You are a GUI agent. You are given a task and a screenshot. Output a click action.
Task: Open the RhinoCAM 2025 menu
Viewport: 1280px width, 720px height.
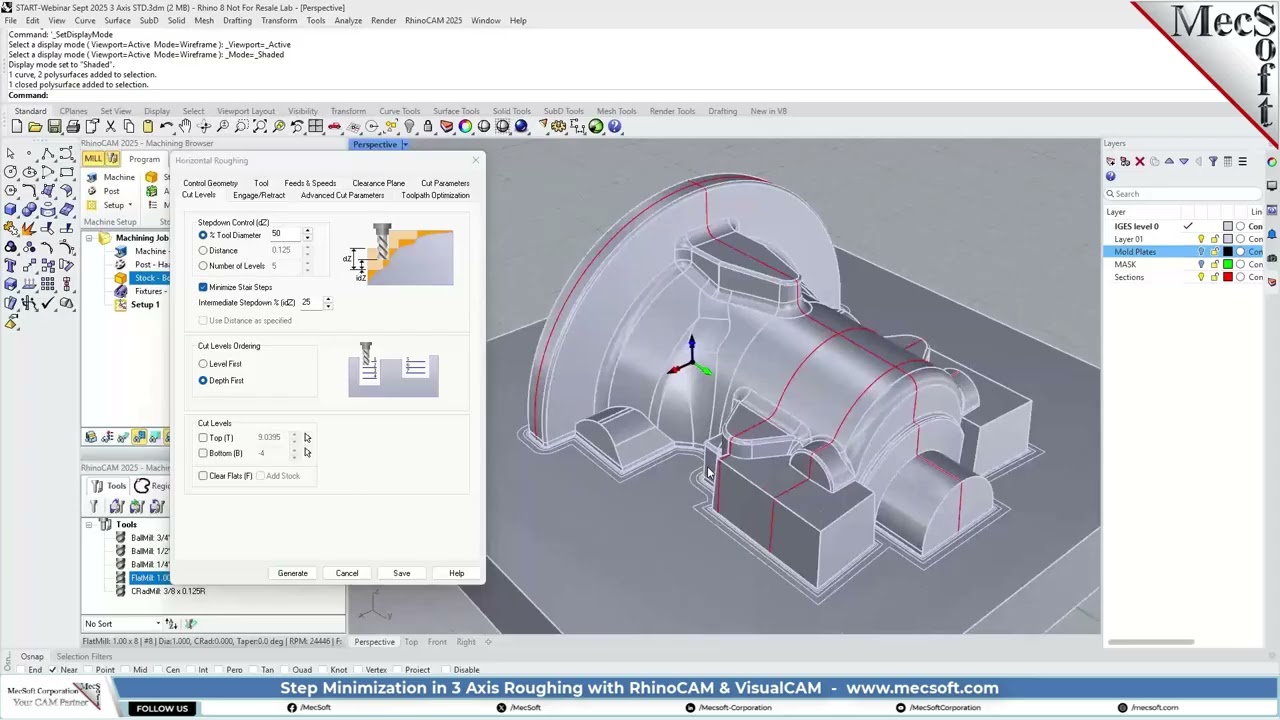point(433,20)
